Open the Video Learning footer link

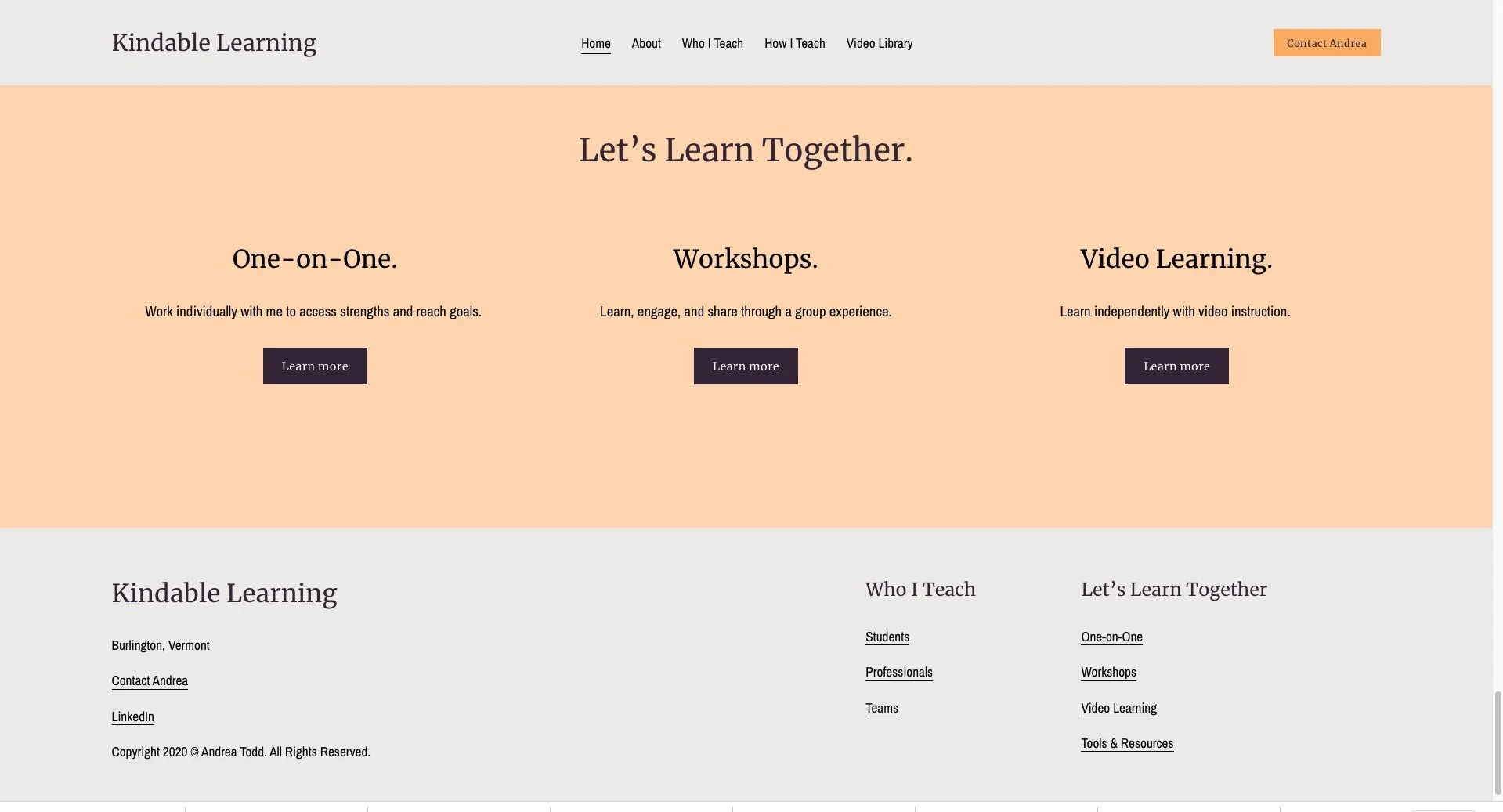(x=1118, y=708)
